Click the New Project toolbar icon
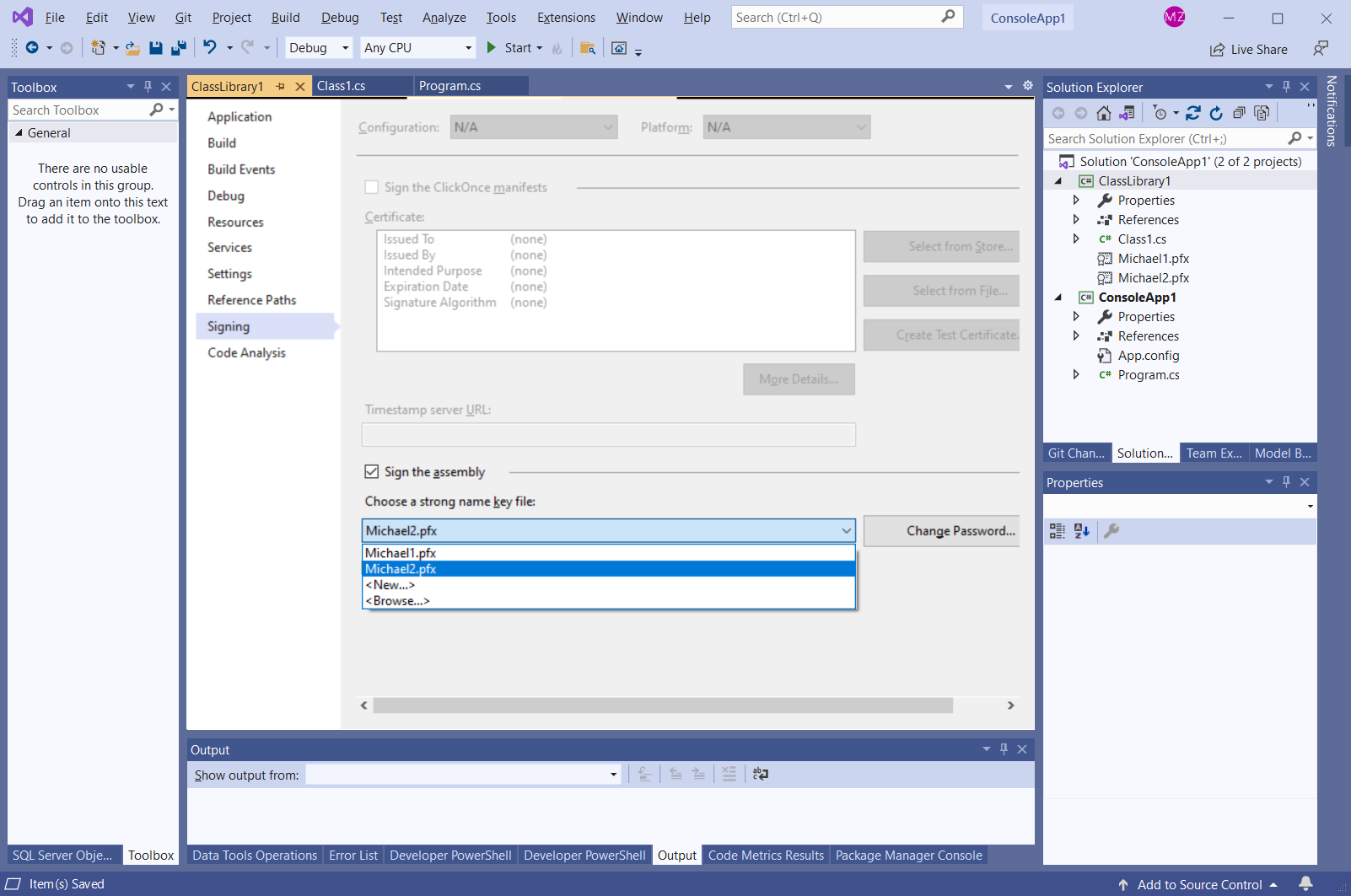The height and width of the screenshot is (896, 1351). coord(99,48)
